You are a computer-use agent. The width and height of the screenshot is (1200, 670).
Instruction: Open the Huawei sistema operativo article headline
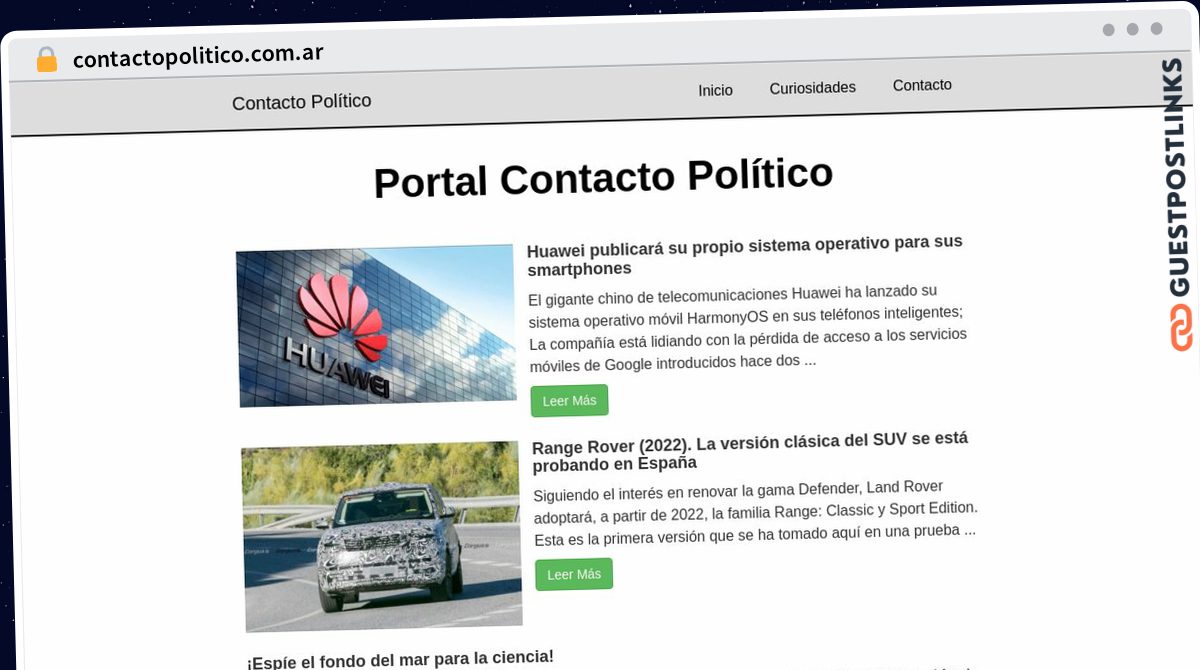coord(745,256)
